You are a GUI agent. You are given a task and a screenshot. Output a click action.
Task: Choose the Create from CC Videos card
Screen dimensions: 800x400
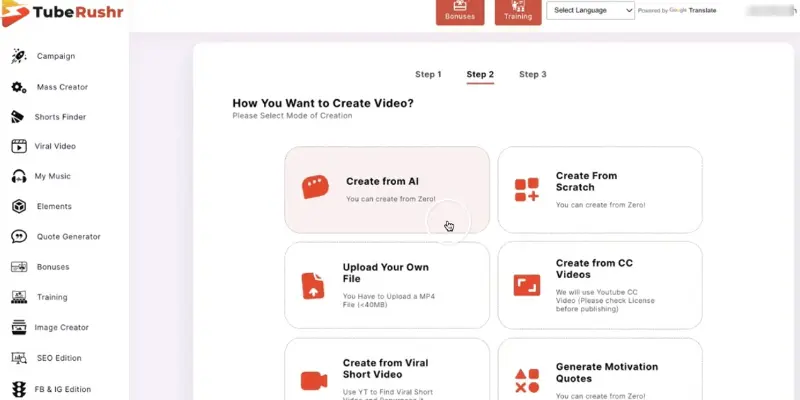[x=600, y=285]
